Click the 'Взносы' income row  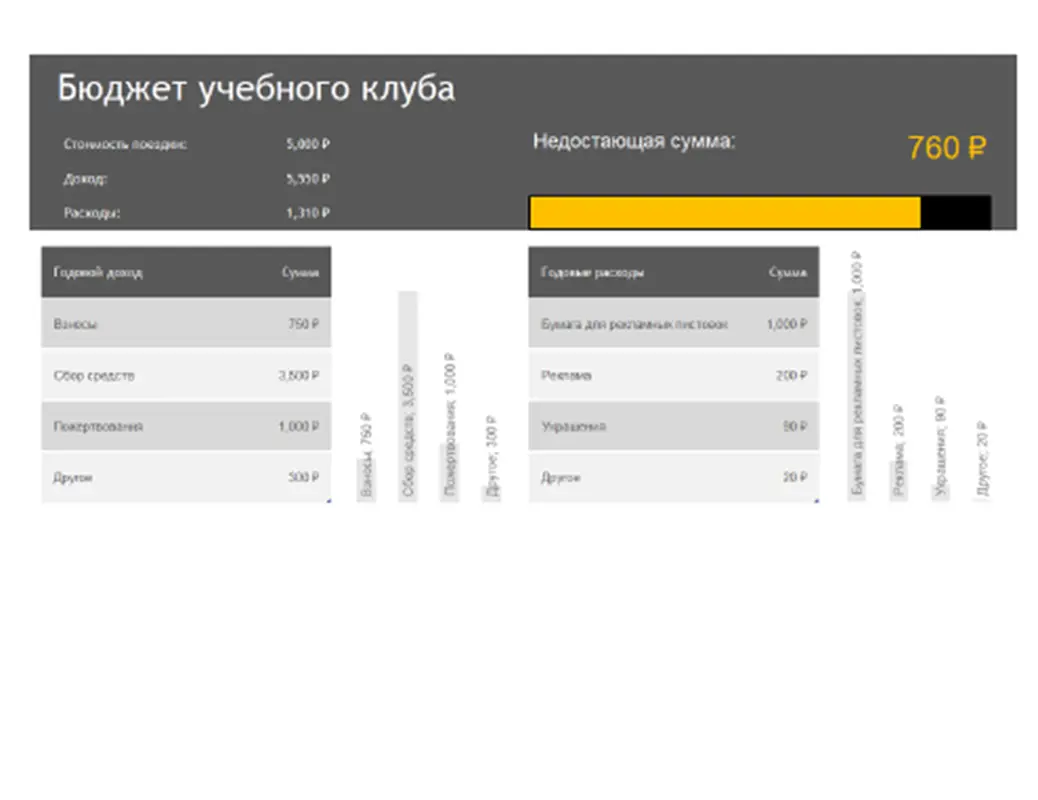point(185,323)
